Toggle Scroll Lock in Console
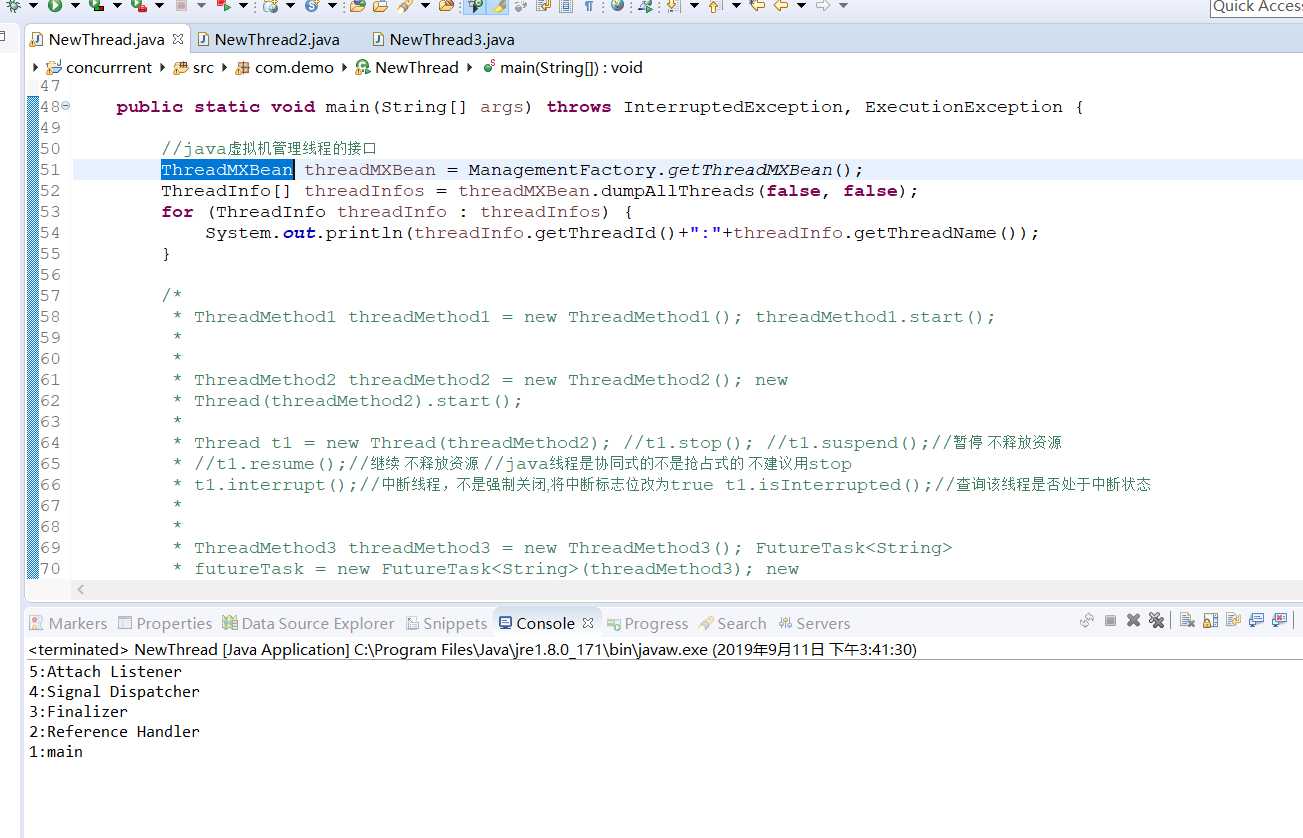 tap(1210, 620)
